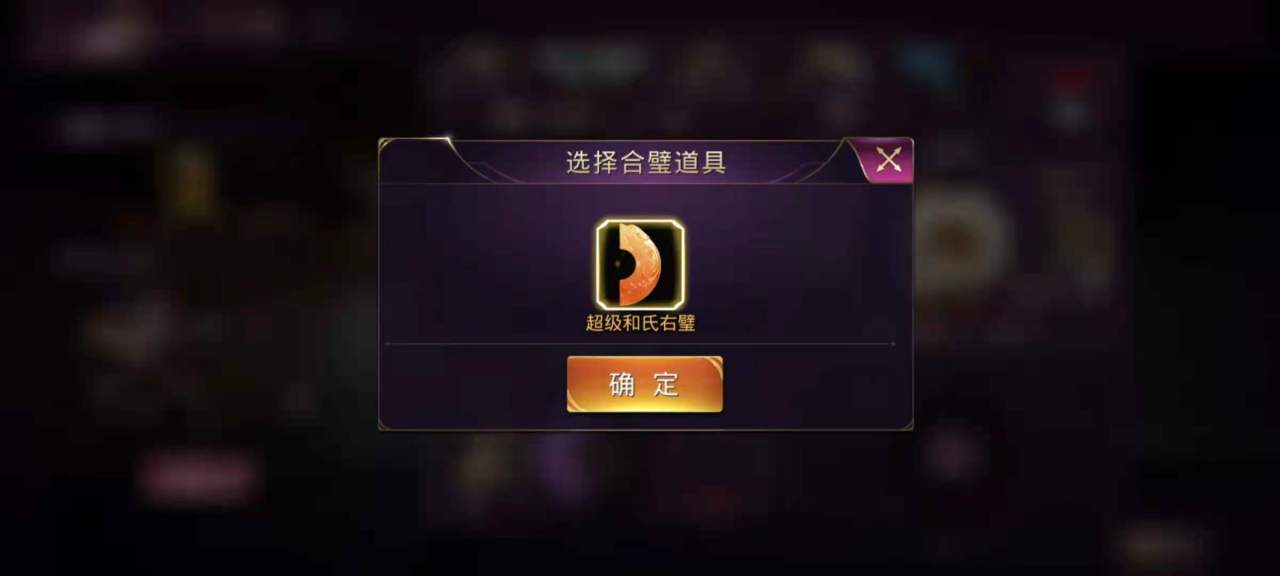Click the crossed-swords X icon in the pink corner

pyautogui.click(x=888, y=159)
